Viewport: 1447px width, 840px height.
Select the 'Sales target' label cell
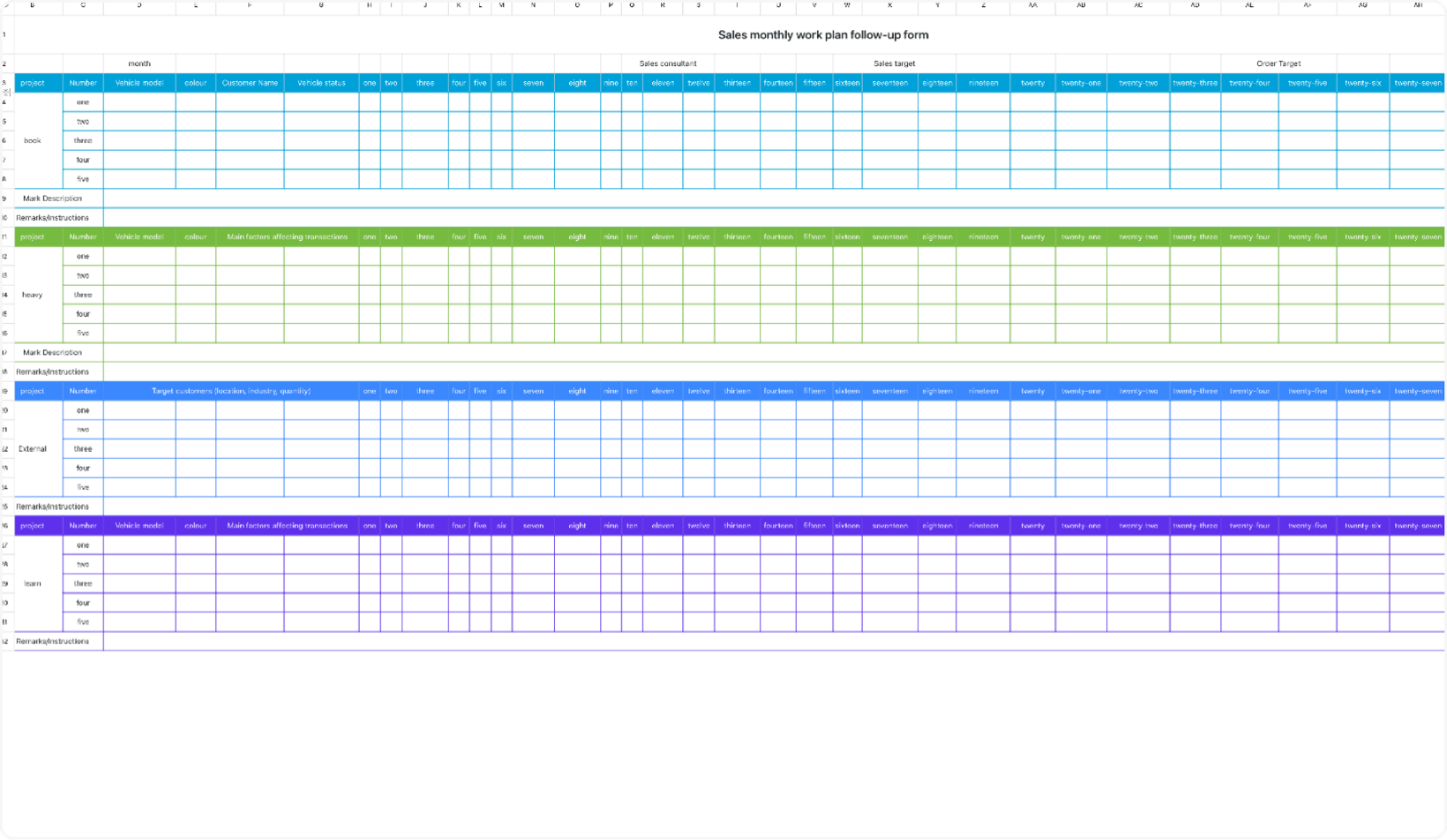point(894,64)
